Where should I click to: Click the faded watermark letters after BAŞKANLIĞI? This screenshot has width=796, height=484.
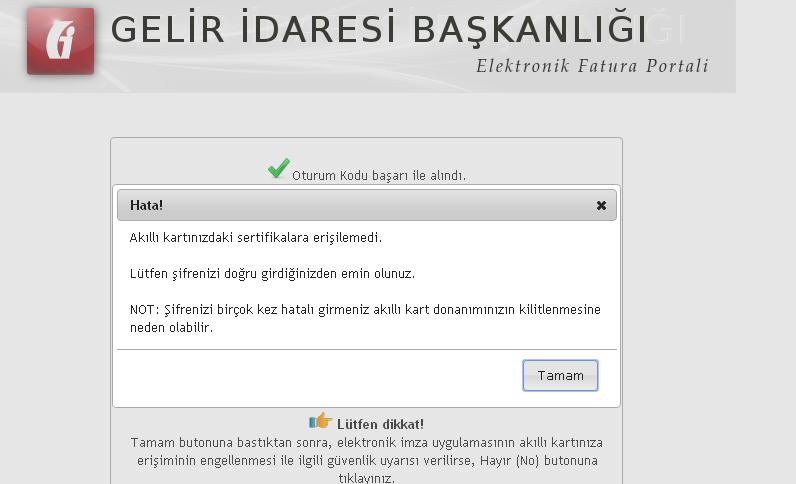pos(667,30)
